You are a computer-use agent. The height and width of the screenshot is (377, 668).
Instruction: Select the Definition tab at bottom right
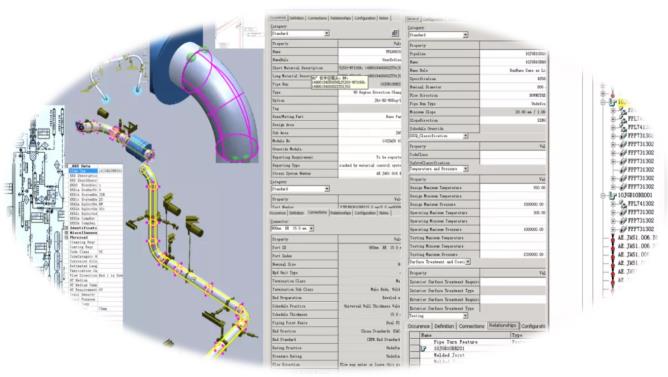pyautogui.click(x=444, y=326)
